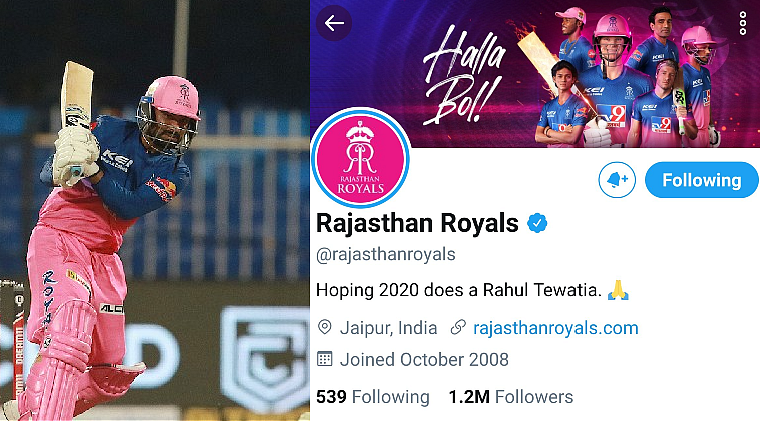760x428 pixels.
Task: Click the blue verified badge
Action: (537, 223)
